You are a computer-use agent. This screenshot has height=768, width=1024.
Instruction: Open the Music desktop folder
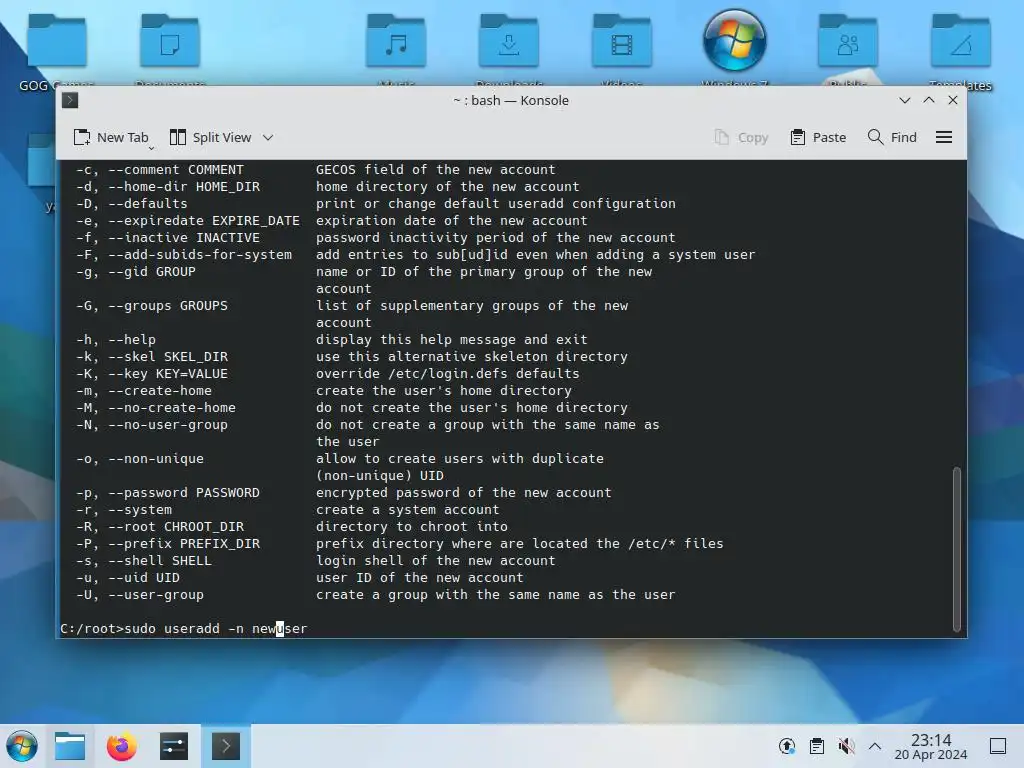tap(396, 51)
